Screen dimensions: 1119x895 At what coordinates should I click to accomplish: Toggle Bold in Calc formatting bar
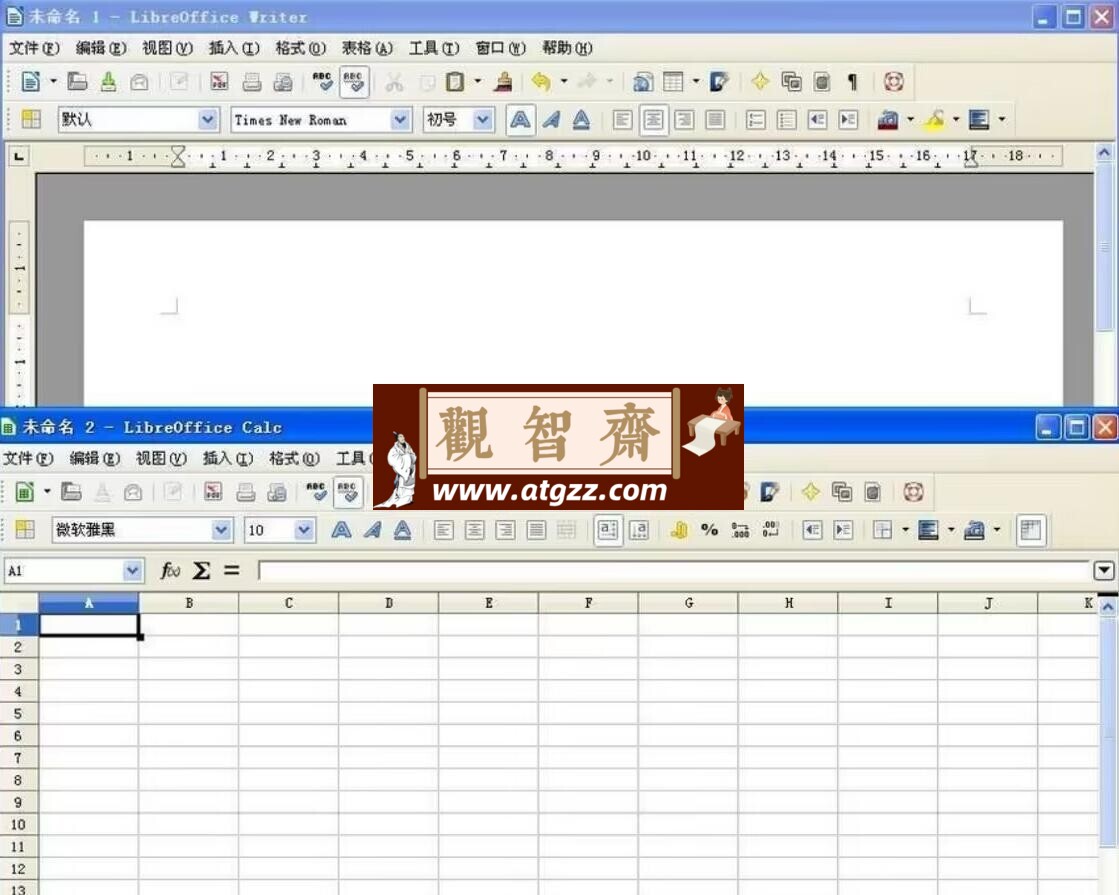(x=342, y=530)
